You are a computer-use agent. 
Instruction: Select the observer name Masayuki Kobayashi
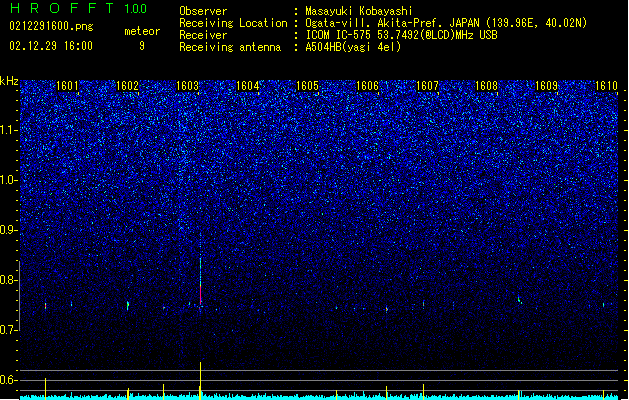pyautogui.click(x=359, y=11)
